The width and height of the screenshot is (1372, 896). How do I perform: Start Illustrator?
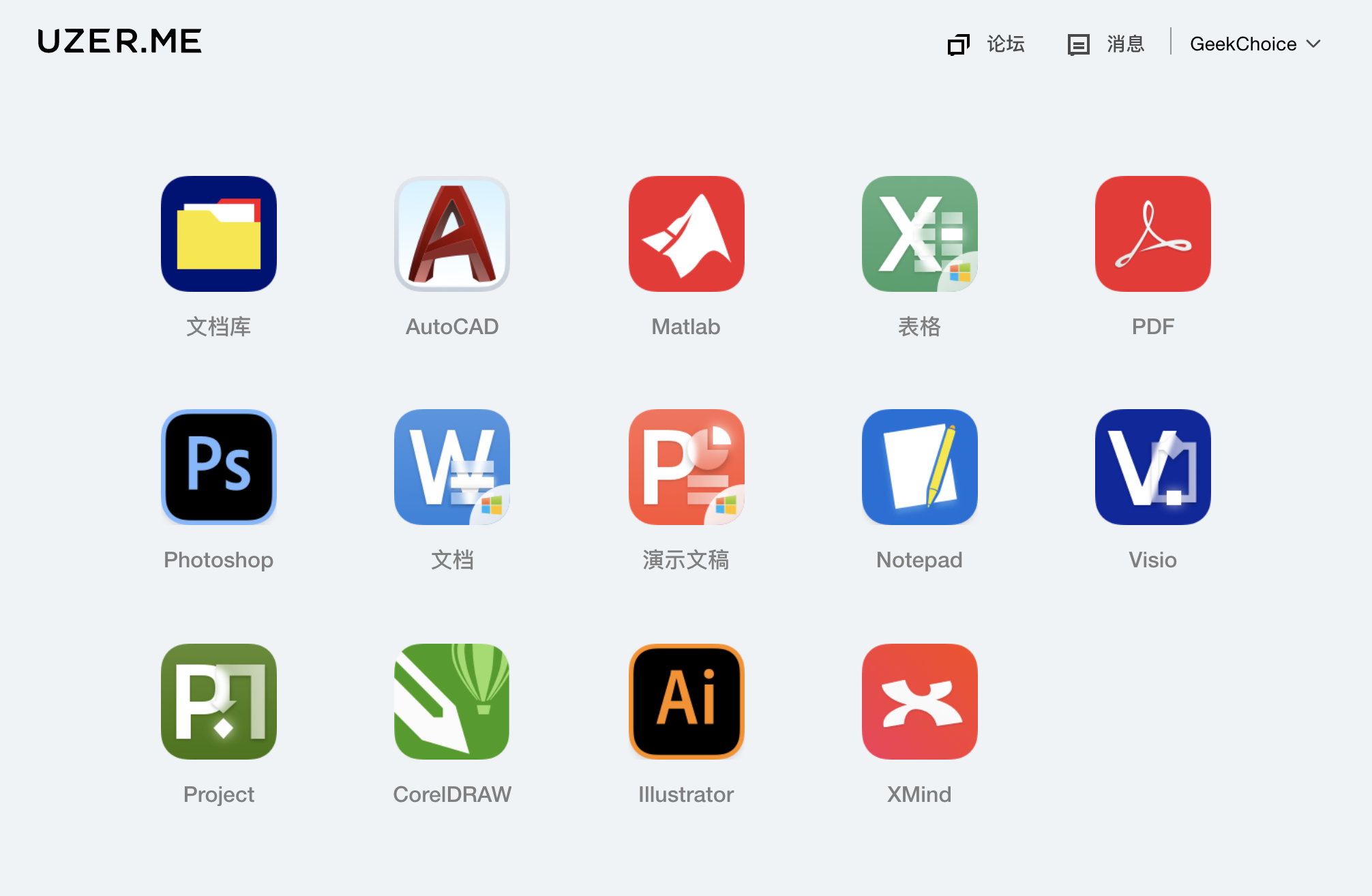(686, 701)
